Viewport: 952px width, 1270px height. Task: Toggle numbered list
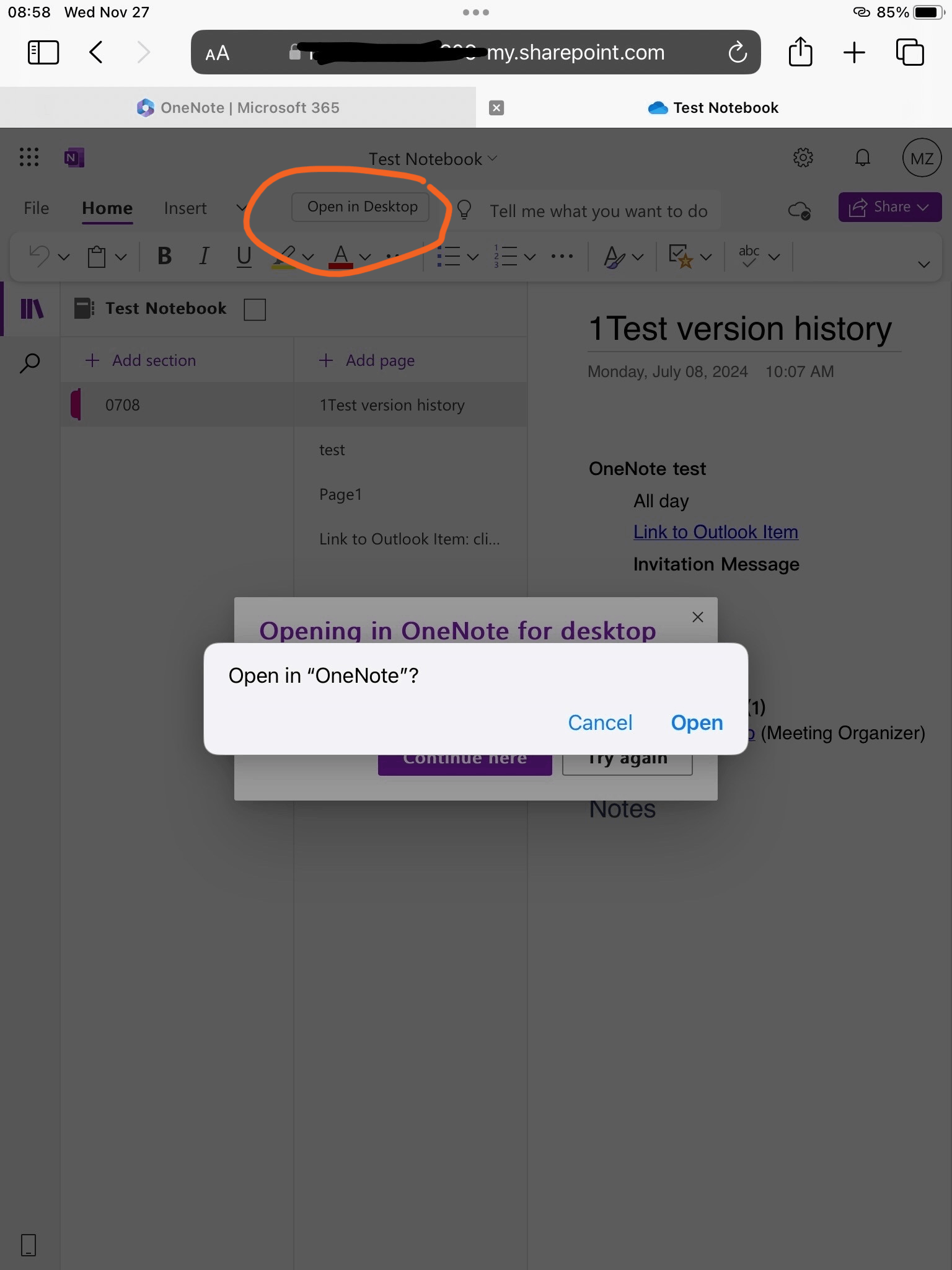[x=505, y=256]
